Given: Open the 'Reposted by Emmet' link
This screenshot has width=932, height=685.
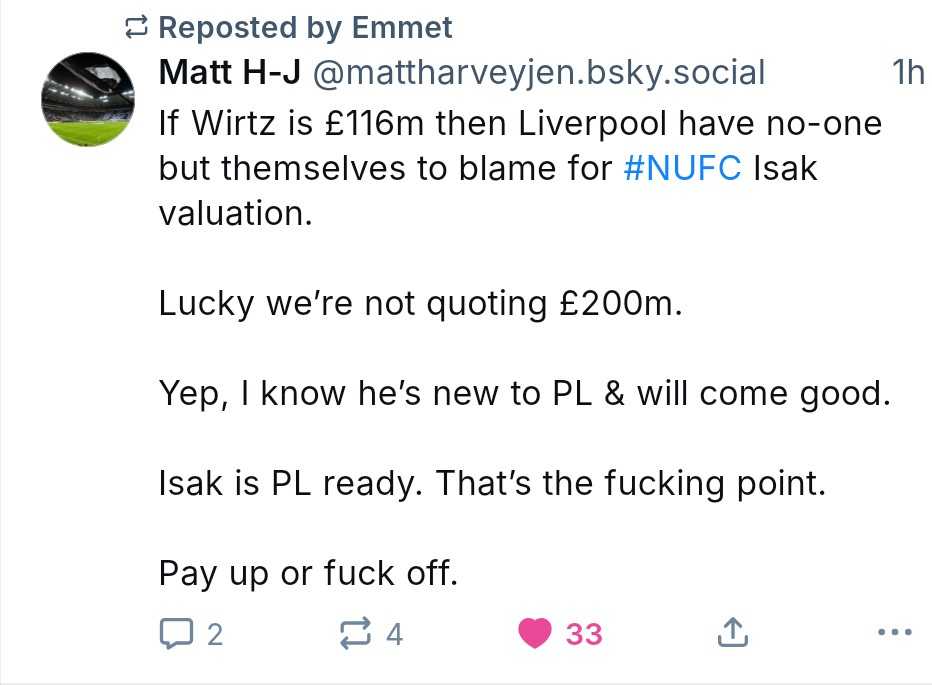Looking at the screenshot, I should point(305,28).
